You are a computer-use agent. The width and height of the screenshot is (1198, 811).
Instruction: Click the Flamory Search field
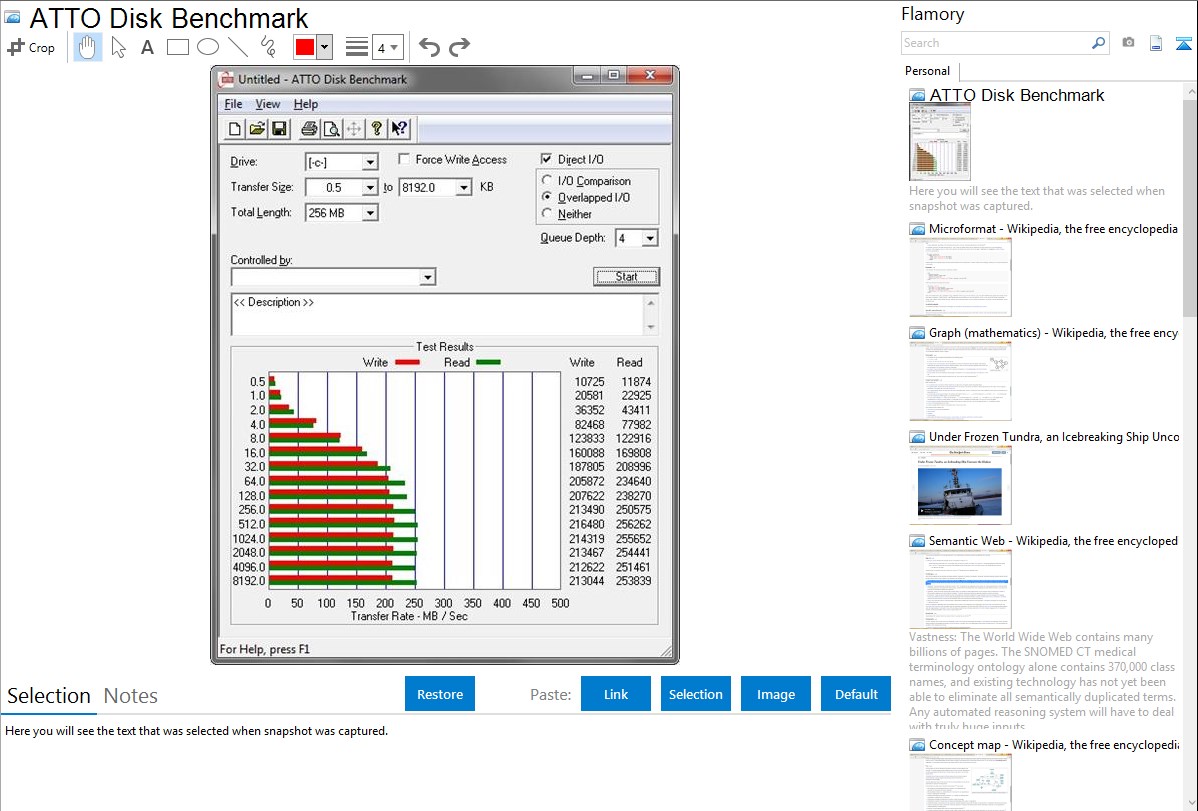tap(996, 43)
